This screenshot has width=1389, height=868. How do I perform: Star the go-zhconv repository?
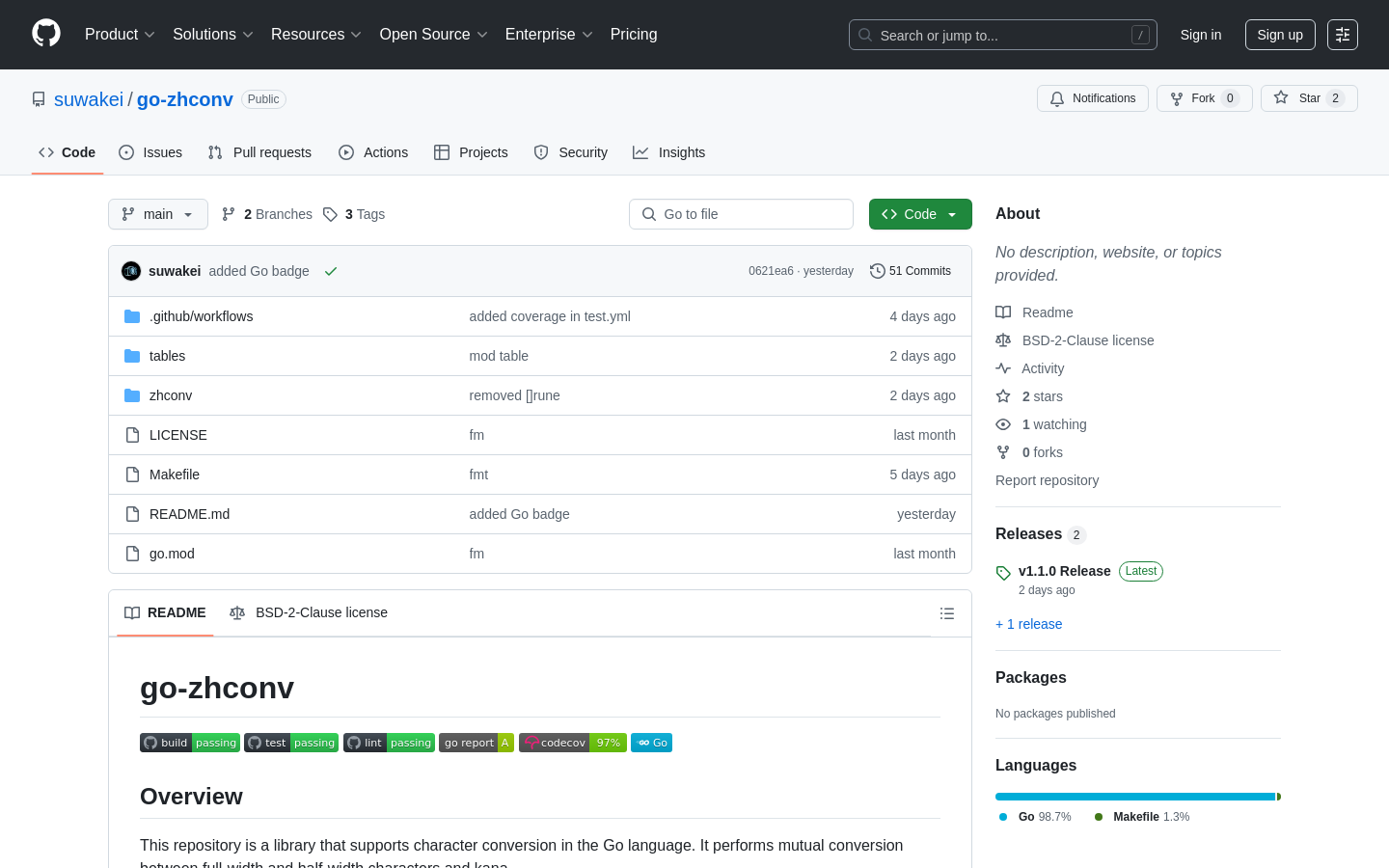click(x=1309, y=98)
